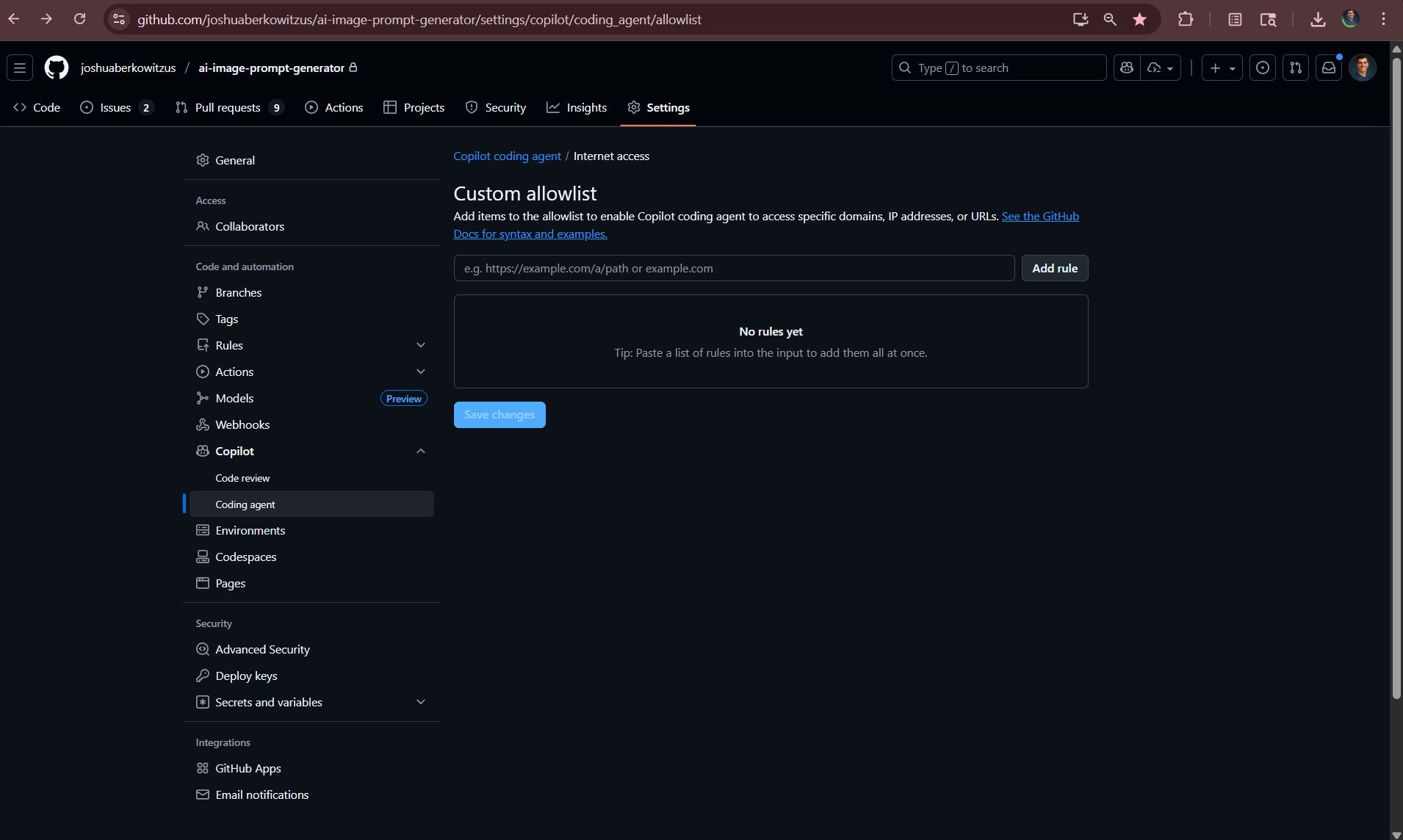Click the GitHub logo home icon
The height and width of the screenshot is (840, 1403).
point(57,68)
